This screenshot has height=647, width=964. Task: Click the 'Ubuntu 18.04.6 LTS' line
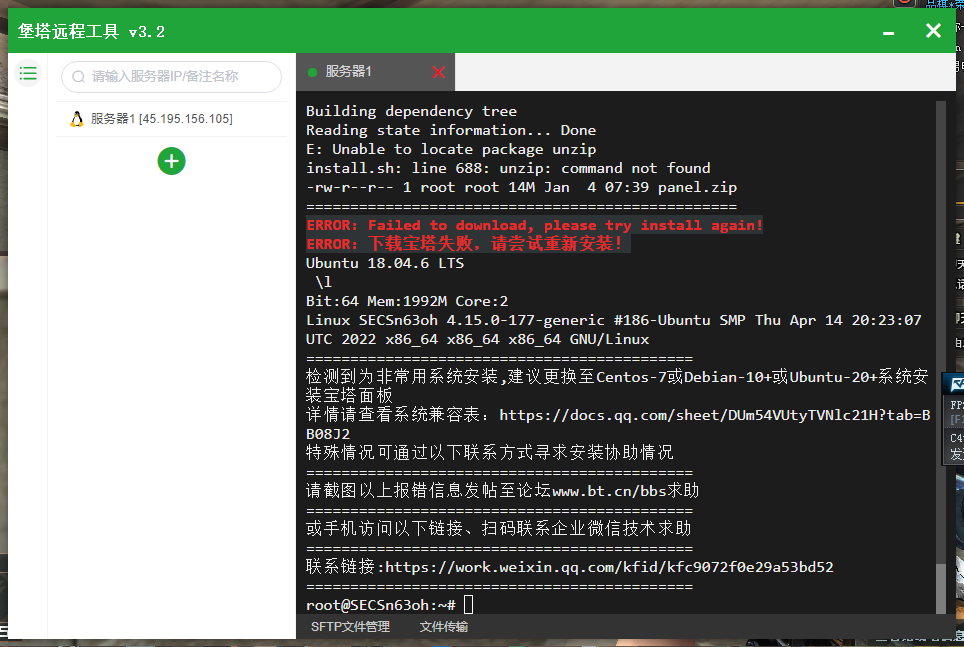tap(385, 263)
